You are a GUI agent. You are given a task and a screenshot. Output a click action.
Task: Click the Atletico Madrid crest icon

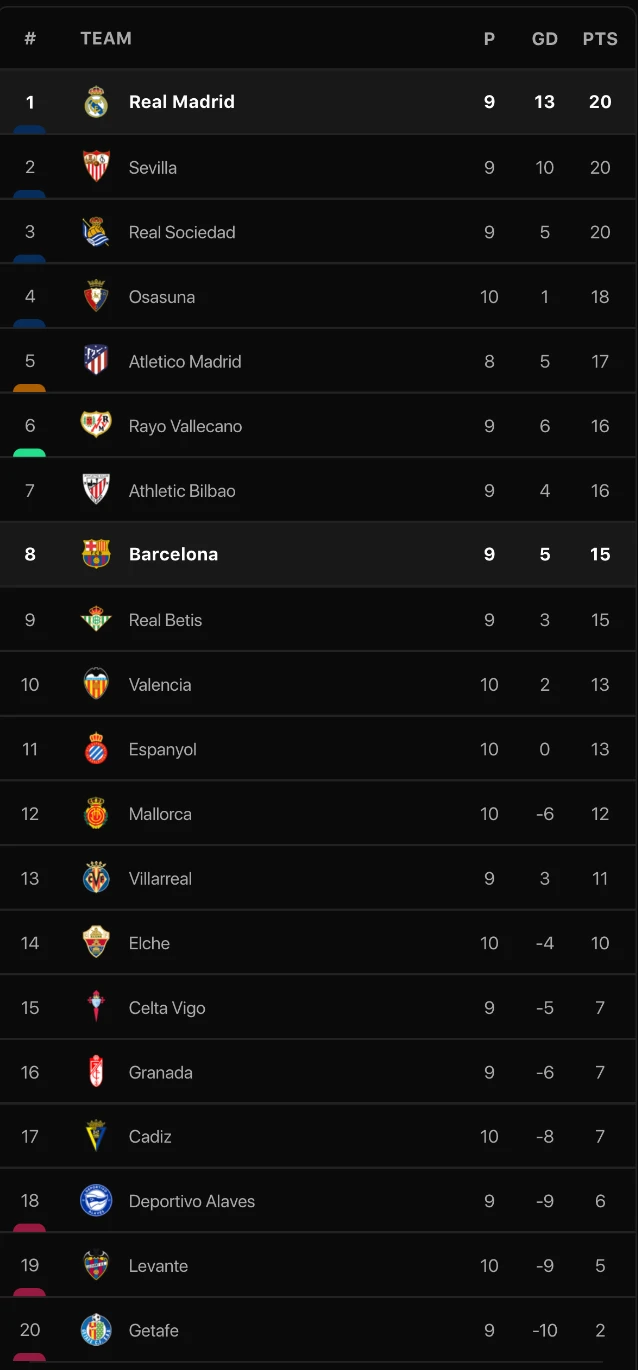96,361
